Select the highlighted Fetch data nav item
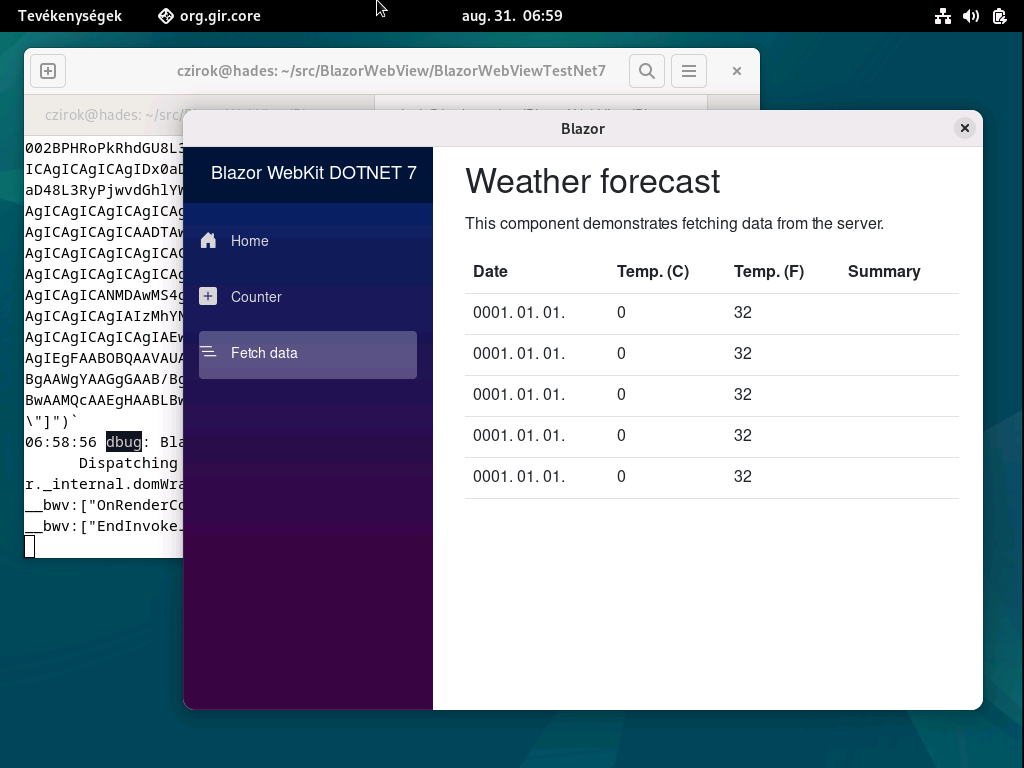The image size is (1024, 768). click(x=264, y=352)
